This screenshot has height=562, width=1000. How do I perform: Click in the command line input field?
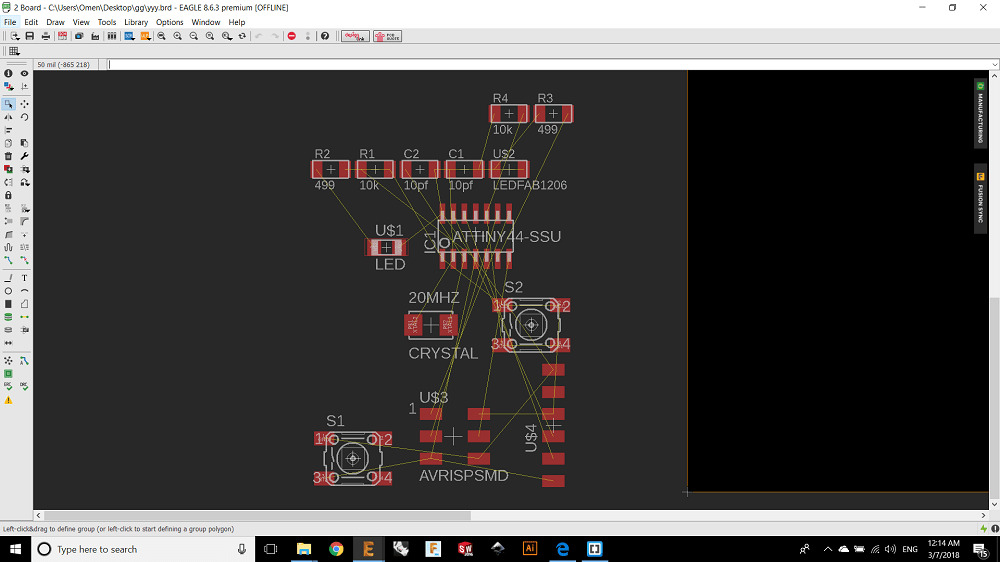tap(548, 64)
